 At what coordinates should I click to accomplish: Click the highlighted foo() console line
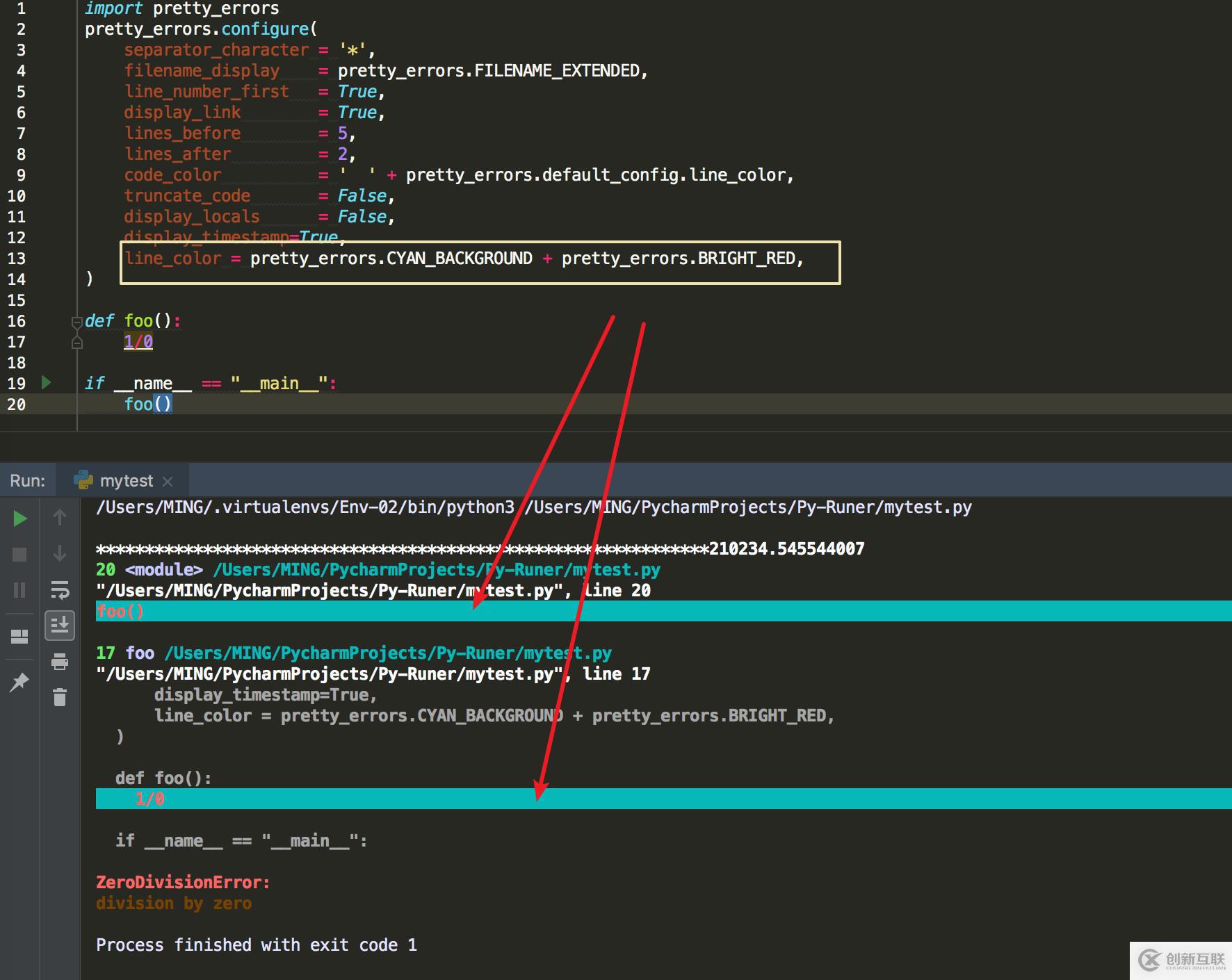click(x=663, y=611)
